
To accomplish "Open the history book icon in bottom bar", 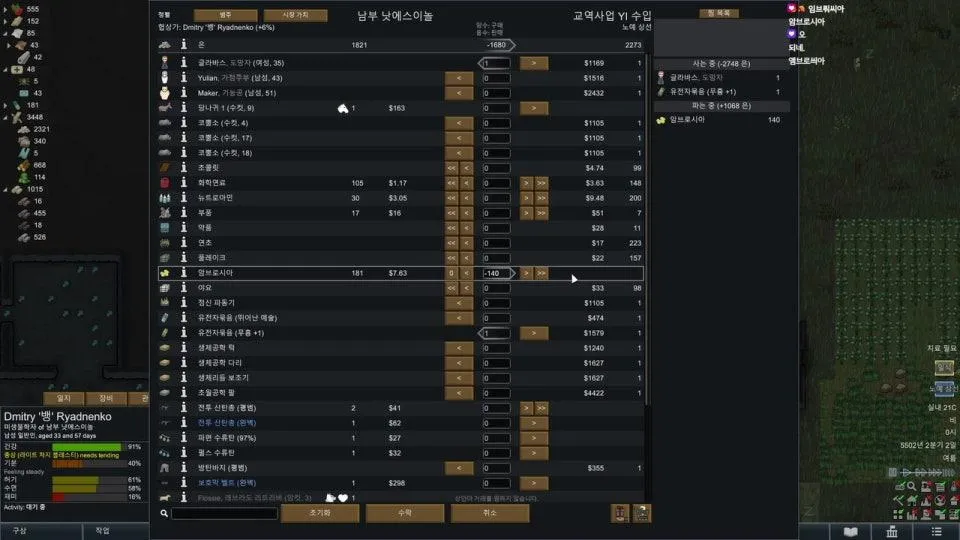I will pyautogui.click(x=850, y=531).
